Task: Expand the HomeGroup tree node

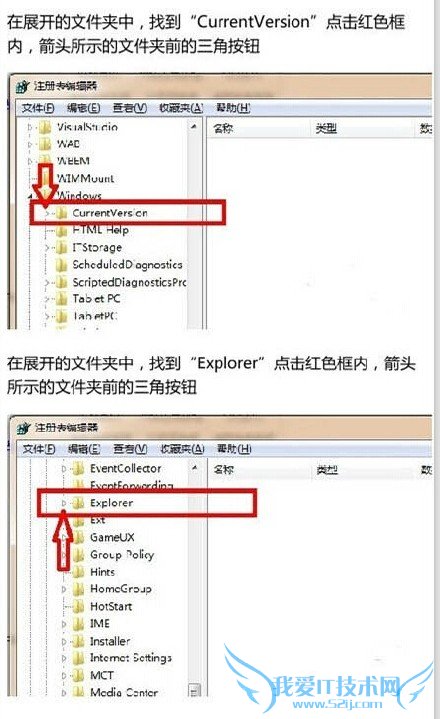Action: click(64, 589)
